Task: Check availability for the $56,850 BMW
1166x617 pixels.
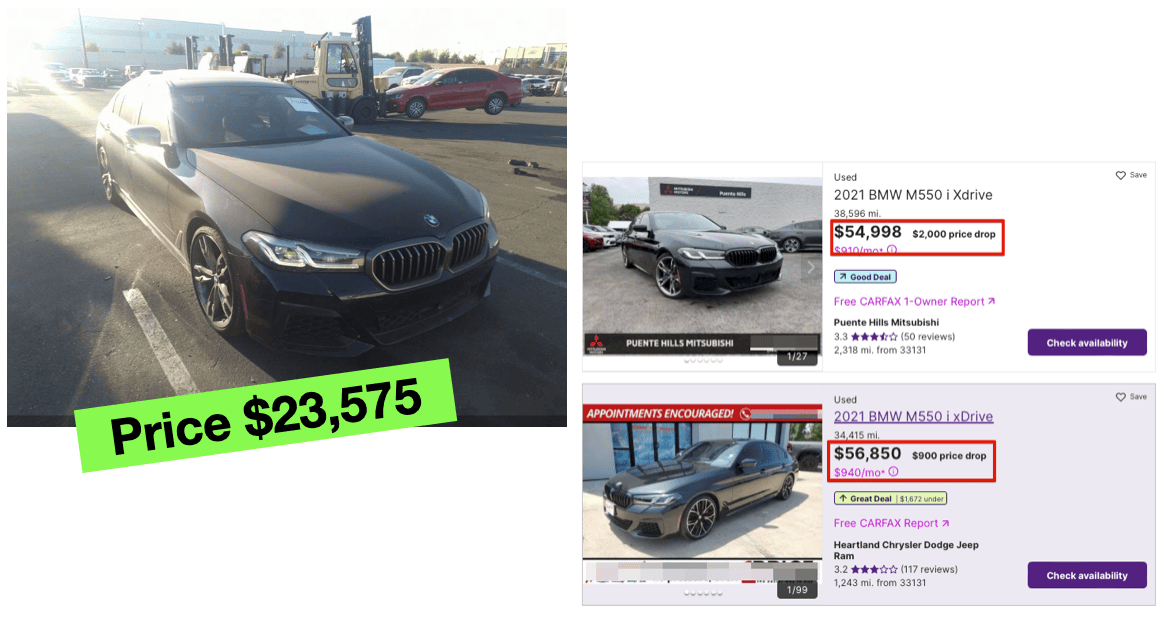Action: point(1086,575)
